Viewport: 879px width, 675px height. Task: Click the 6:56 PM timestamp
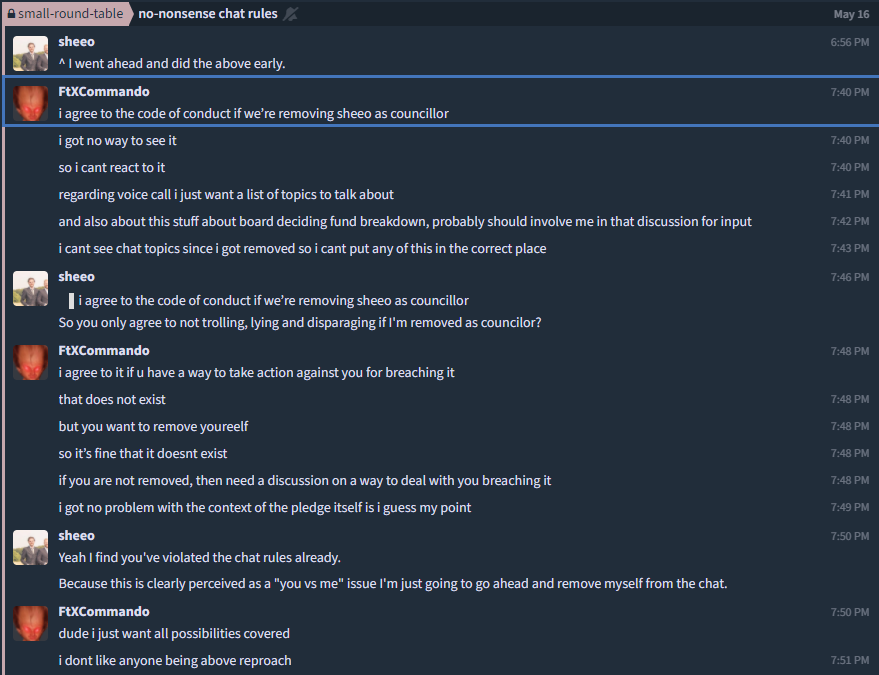[x=849, y=42]
